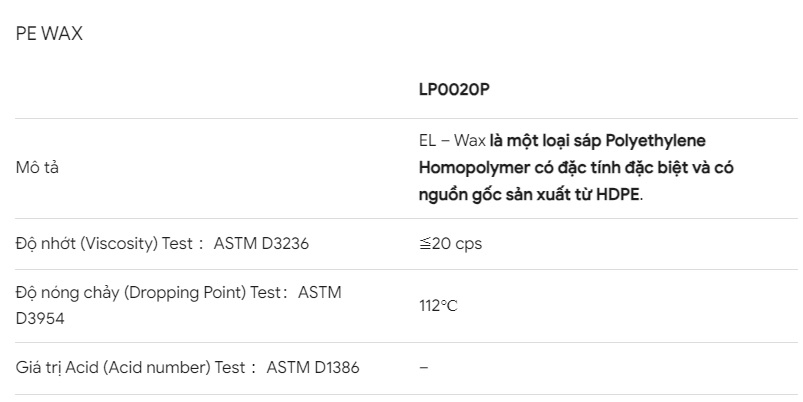This screenshot has height=402, width=803.
Task: Click the Mô tả row label
Action: (x=37, y=167)
